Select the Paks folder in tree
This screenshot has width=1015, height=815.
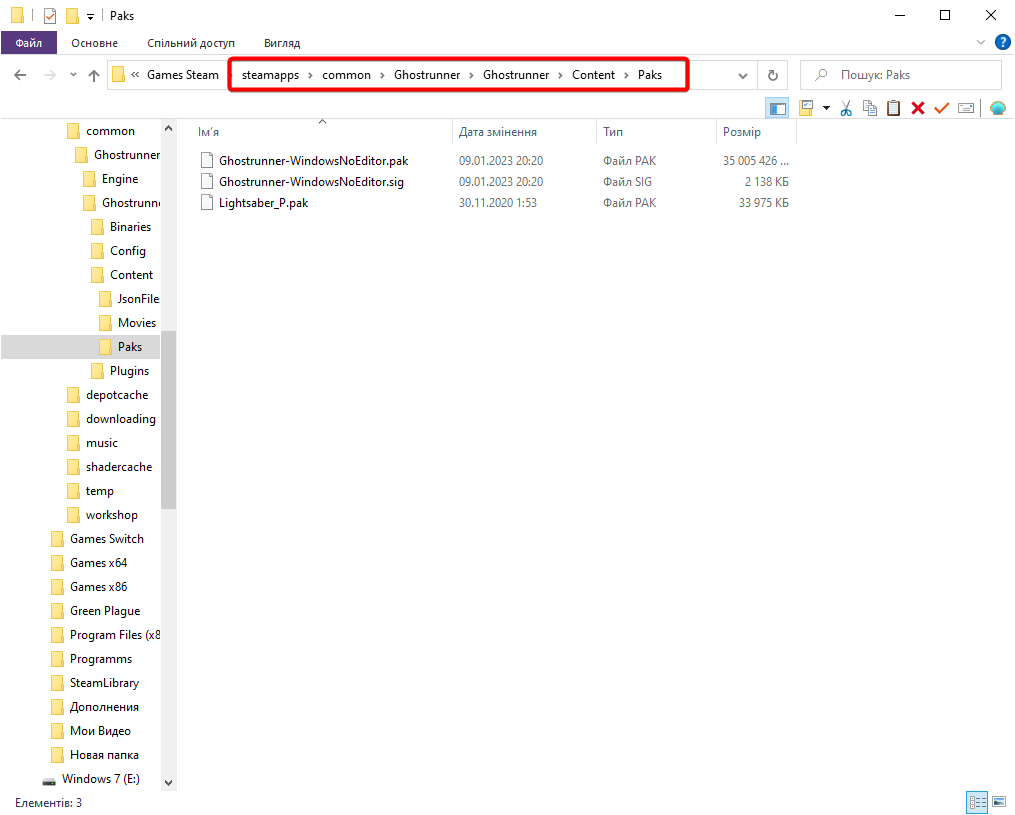80,347
